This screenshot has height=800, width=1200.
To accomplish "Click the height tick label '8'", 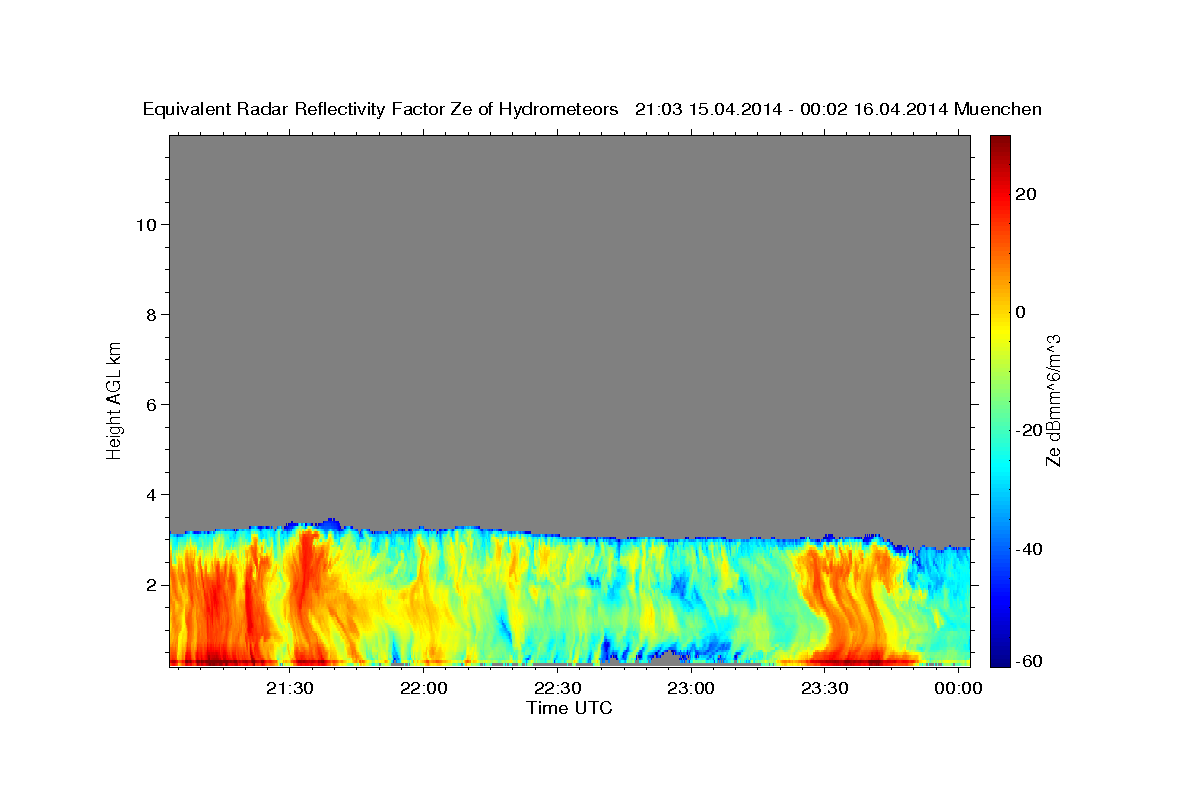I will [x=152, y=314].
